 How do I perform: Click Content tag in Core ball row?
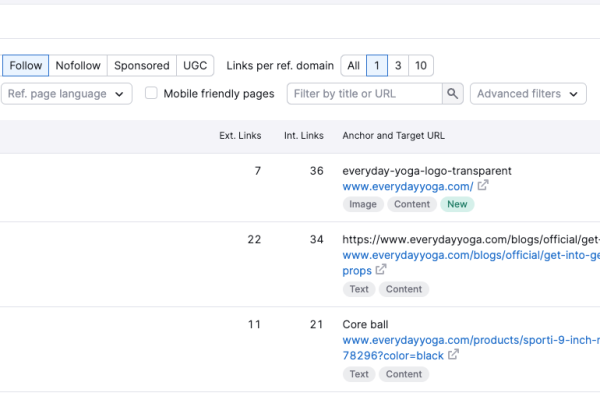(404, 374)
